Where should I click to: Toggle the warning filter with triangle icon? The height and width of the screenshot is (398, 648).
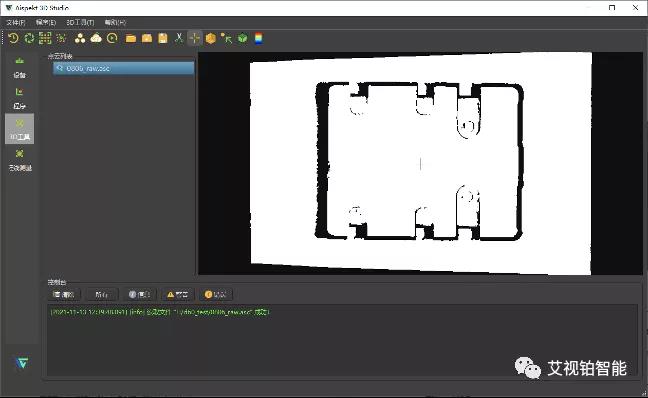pyautogui.click(x=178, y=294)
